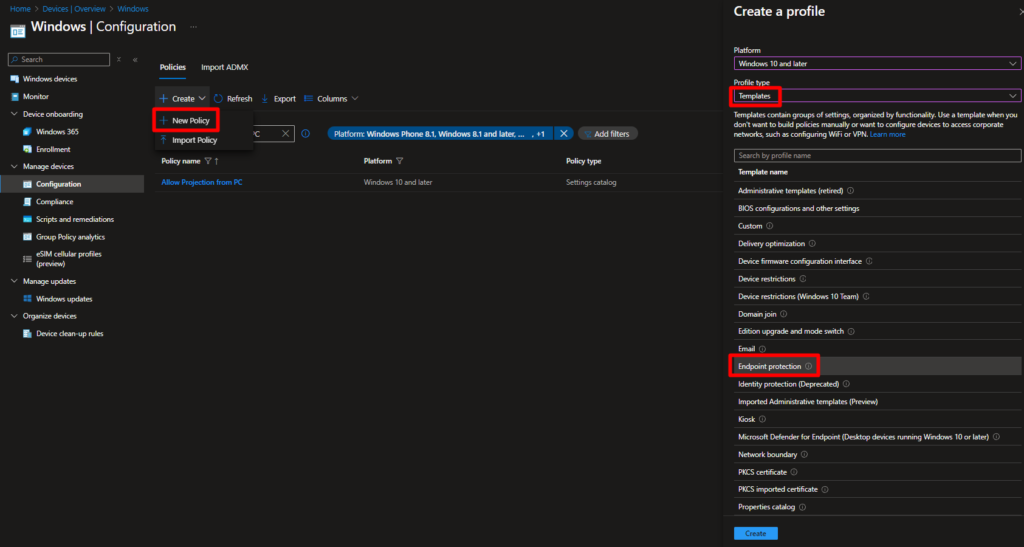Select BIOS configurations and other settings
Screen dimensions: 1024x547
877,209
